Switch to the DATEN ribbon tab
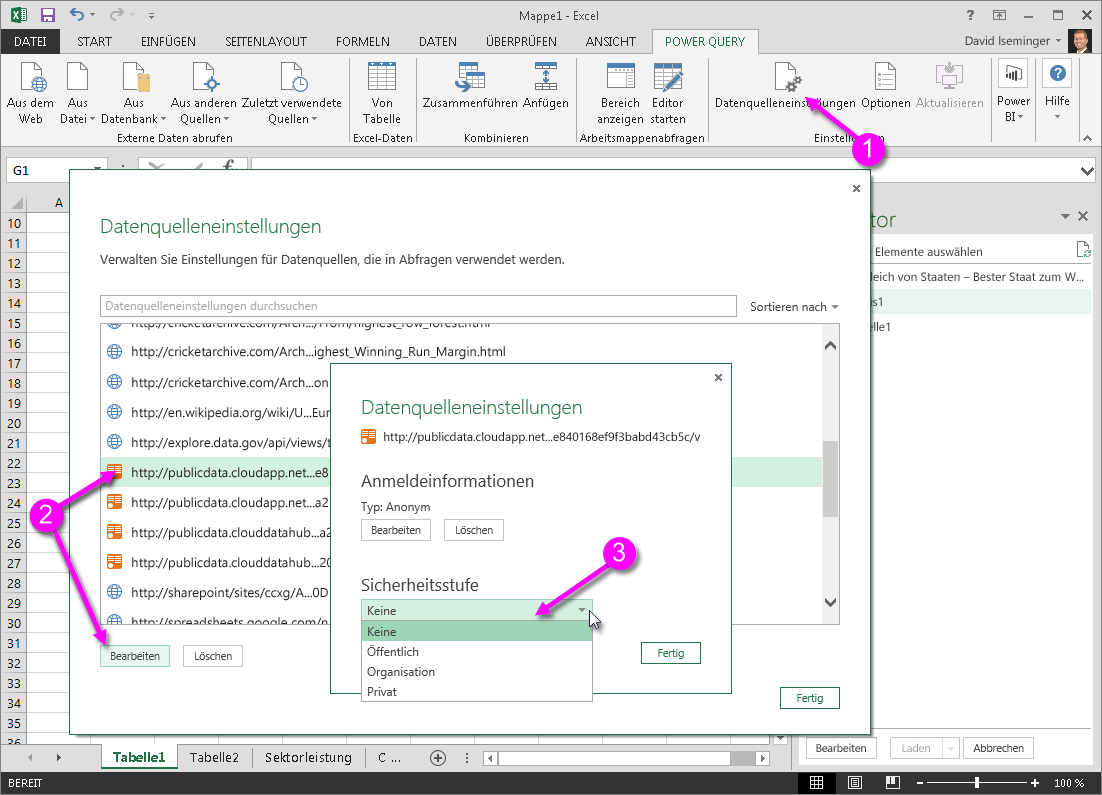1102x795 pixels. 438,41
